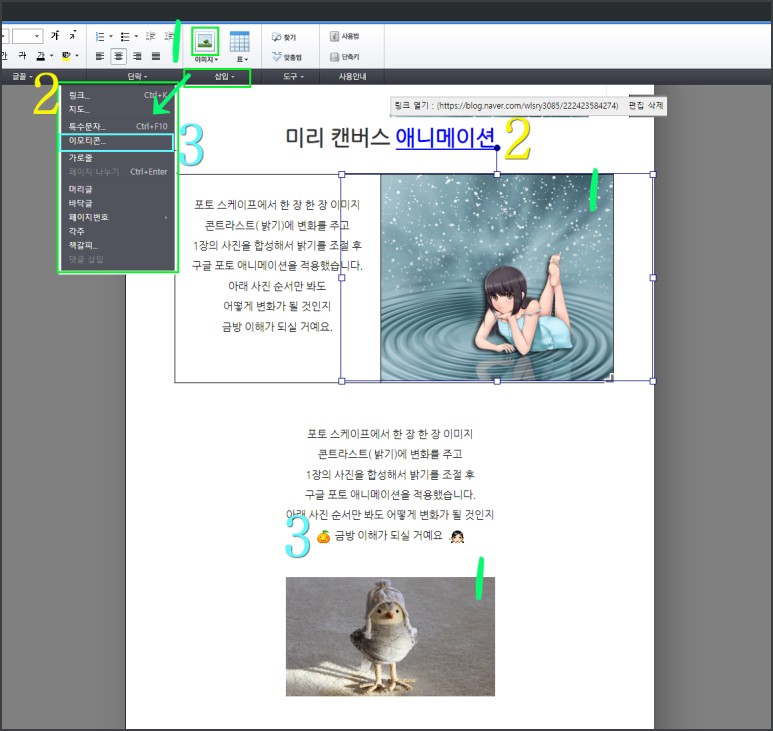Open the highlight color dropdown arrow
The image size is (773, 731).
coord(77,56)
